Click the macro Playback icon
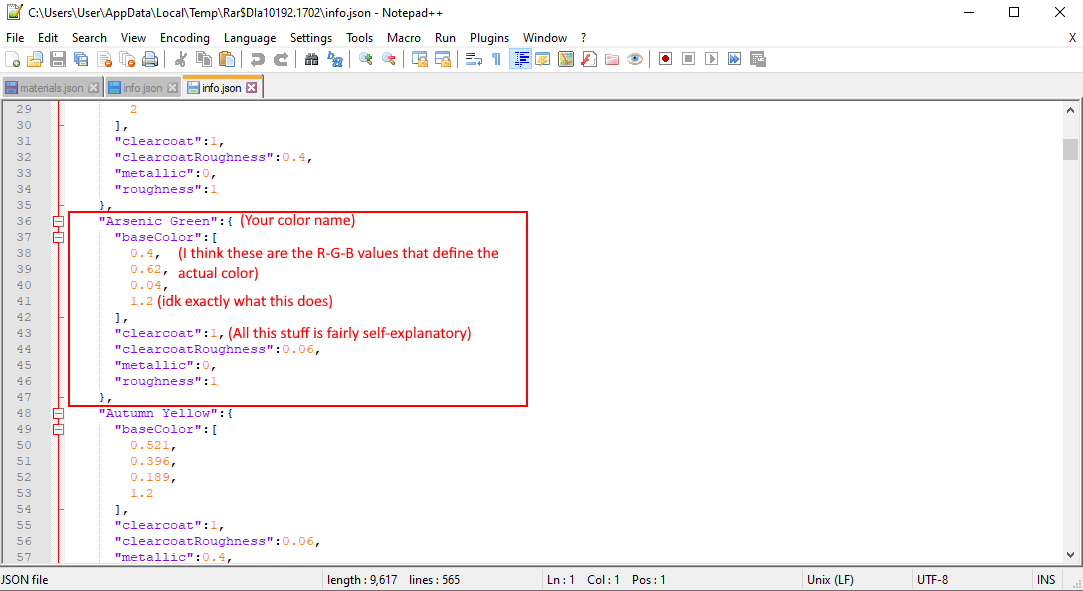 711,59
